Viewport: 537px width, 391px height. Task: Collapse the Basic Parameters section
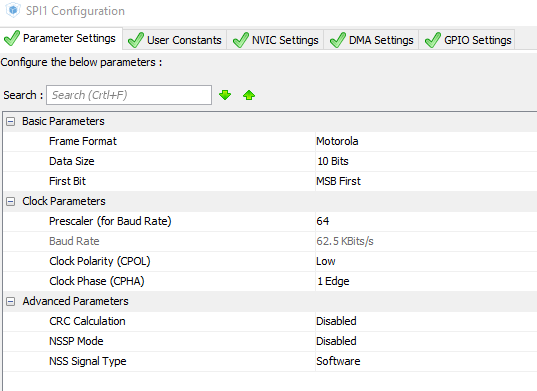pyautogui.click(x=11, y=121)
